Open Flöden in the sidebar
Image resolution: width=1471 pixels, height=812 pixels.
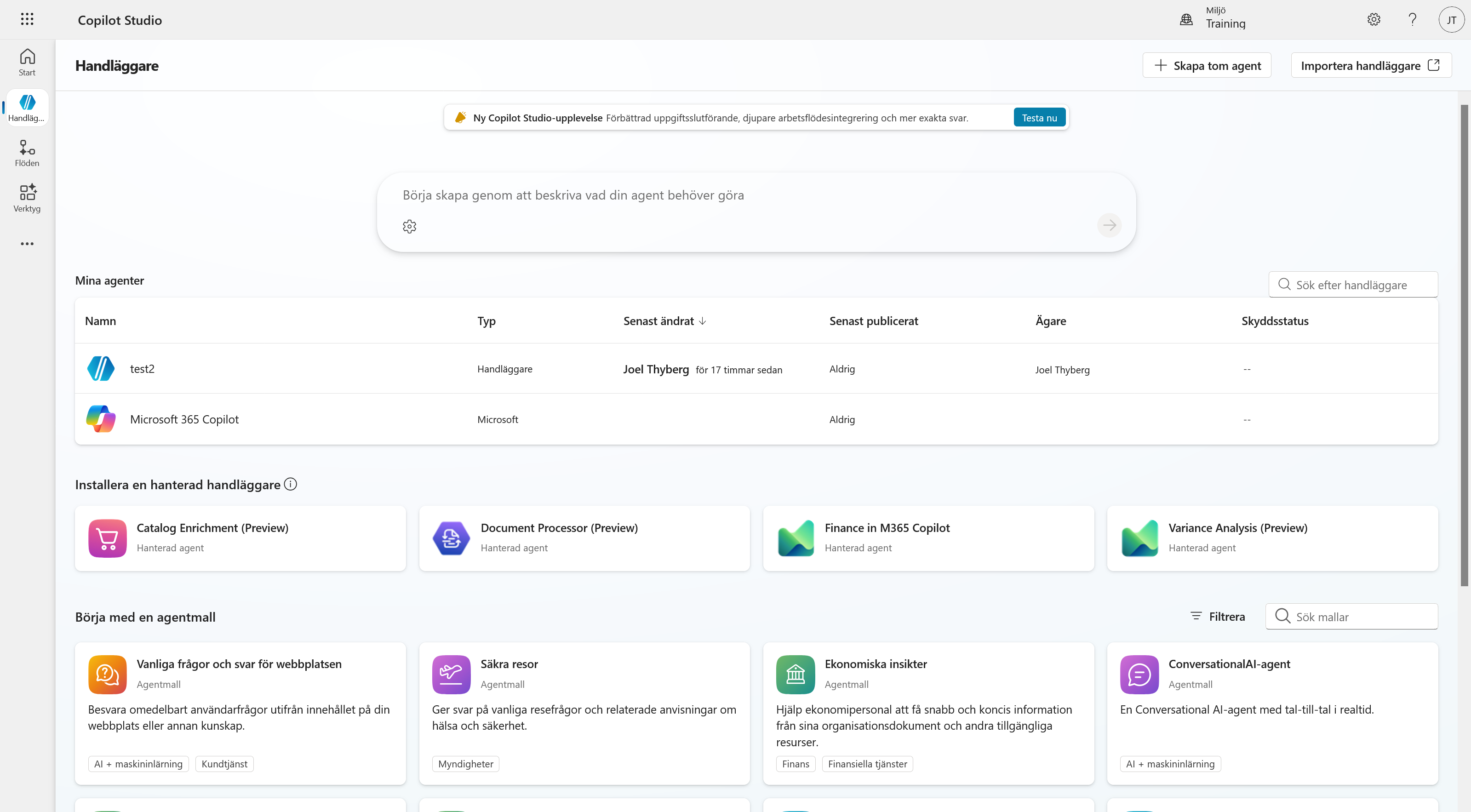[27, 153]
